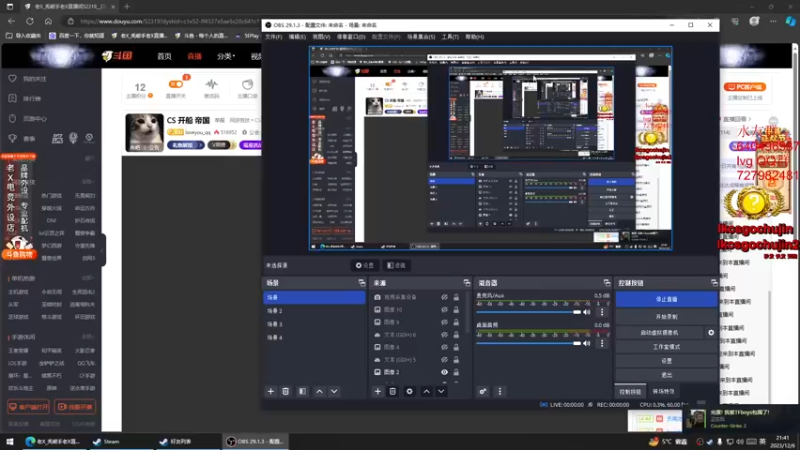Unlock the 图像 4 source
Image resolution: width=800 pixels, height=450 pixels.
click(x=456, y=347)
